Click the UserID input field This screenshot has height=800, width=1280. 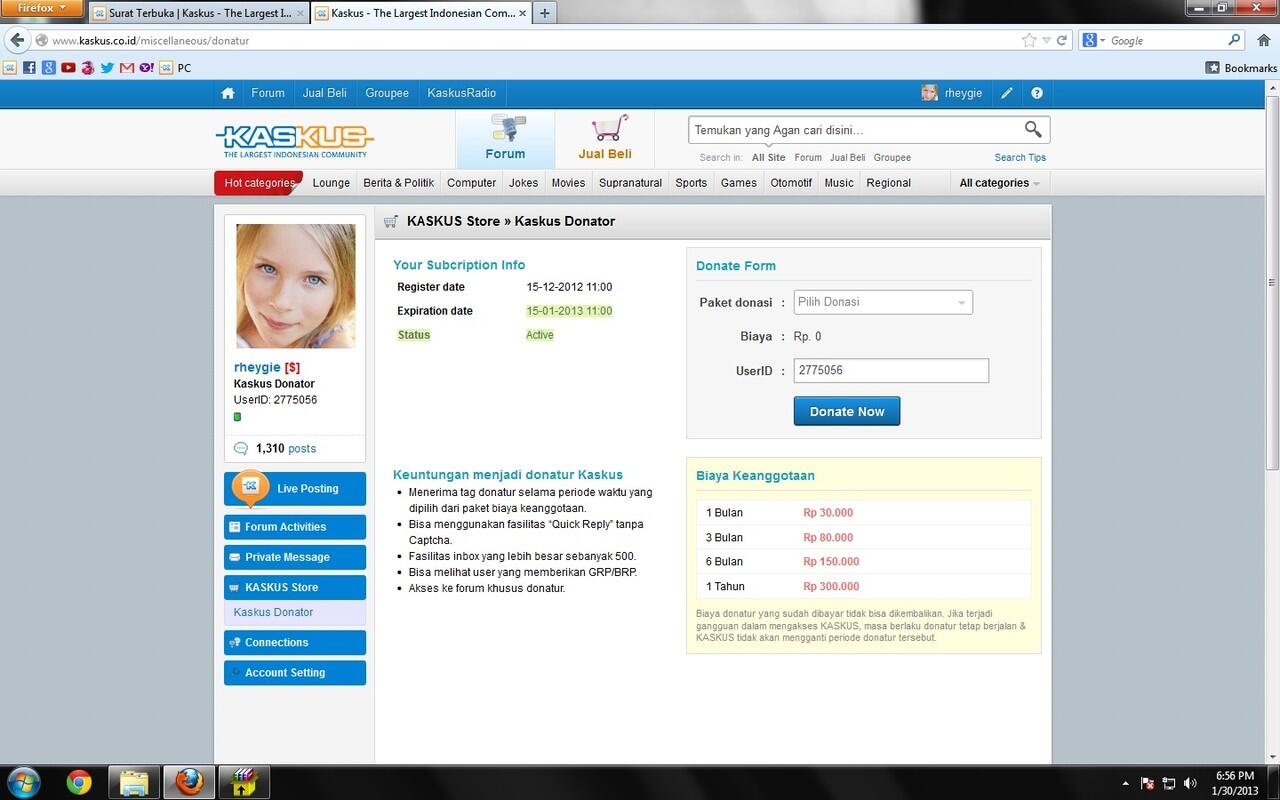(891, 370)
